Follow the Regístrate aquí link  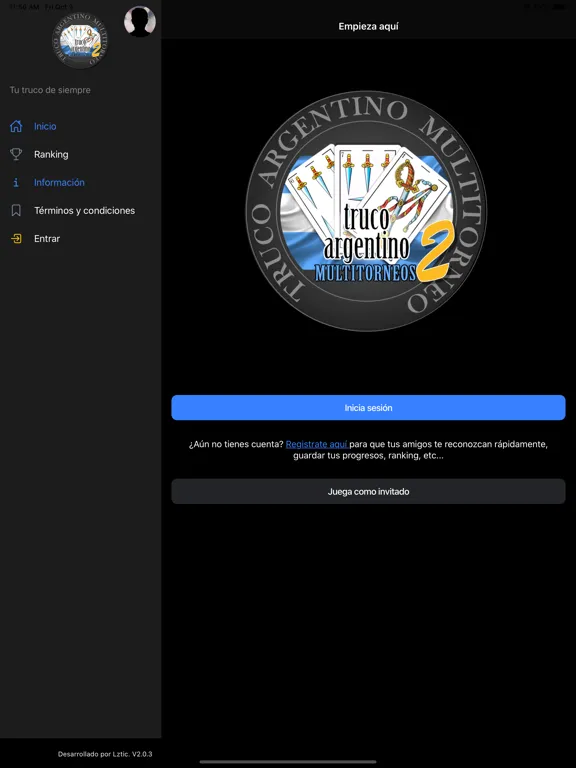[317, 444]
